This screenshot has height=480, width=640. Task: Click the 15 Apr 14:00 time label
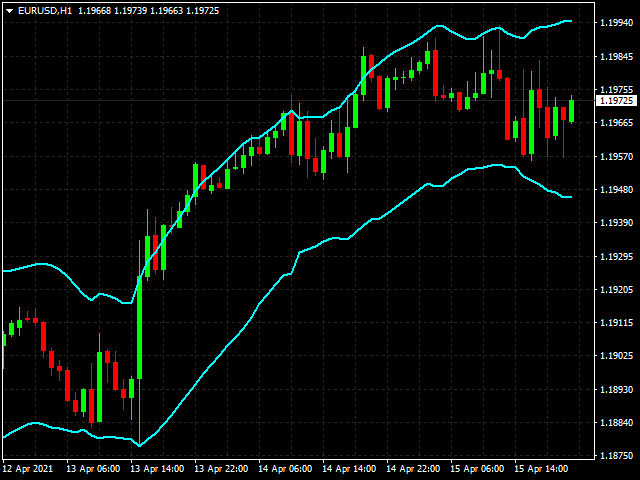coord(542,469)
